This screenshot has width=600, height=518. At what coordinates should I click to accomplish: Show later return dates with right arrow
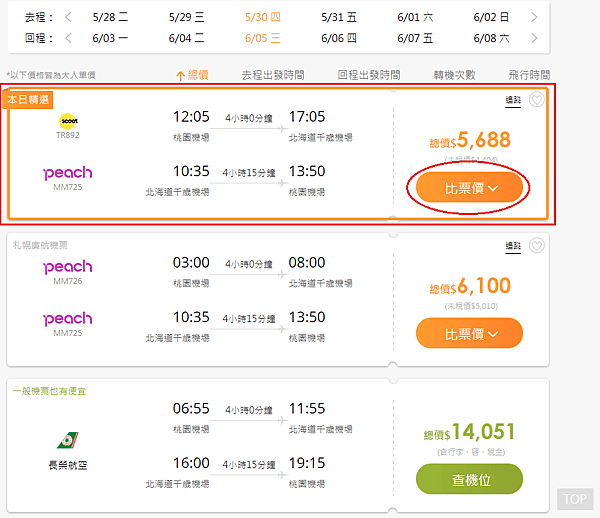tap(535, 39)
